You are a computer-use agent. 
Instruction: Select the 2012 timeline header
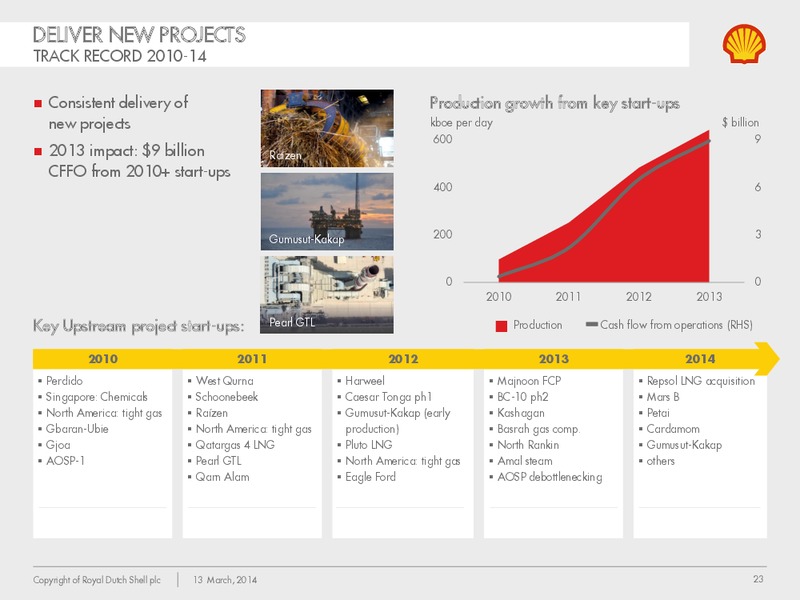pyautogui.click(x=403, y=359)
